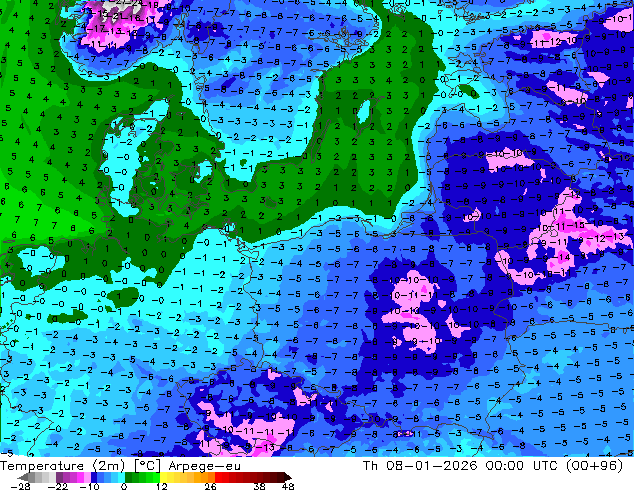634x490 pixels.
Task: Click the "-22" legend label
Action: coord(58,486)
